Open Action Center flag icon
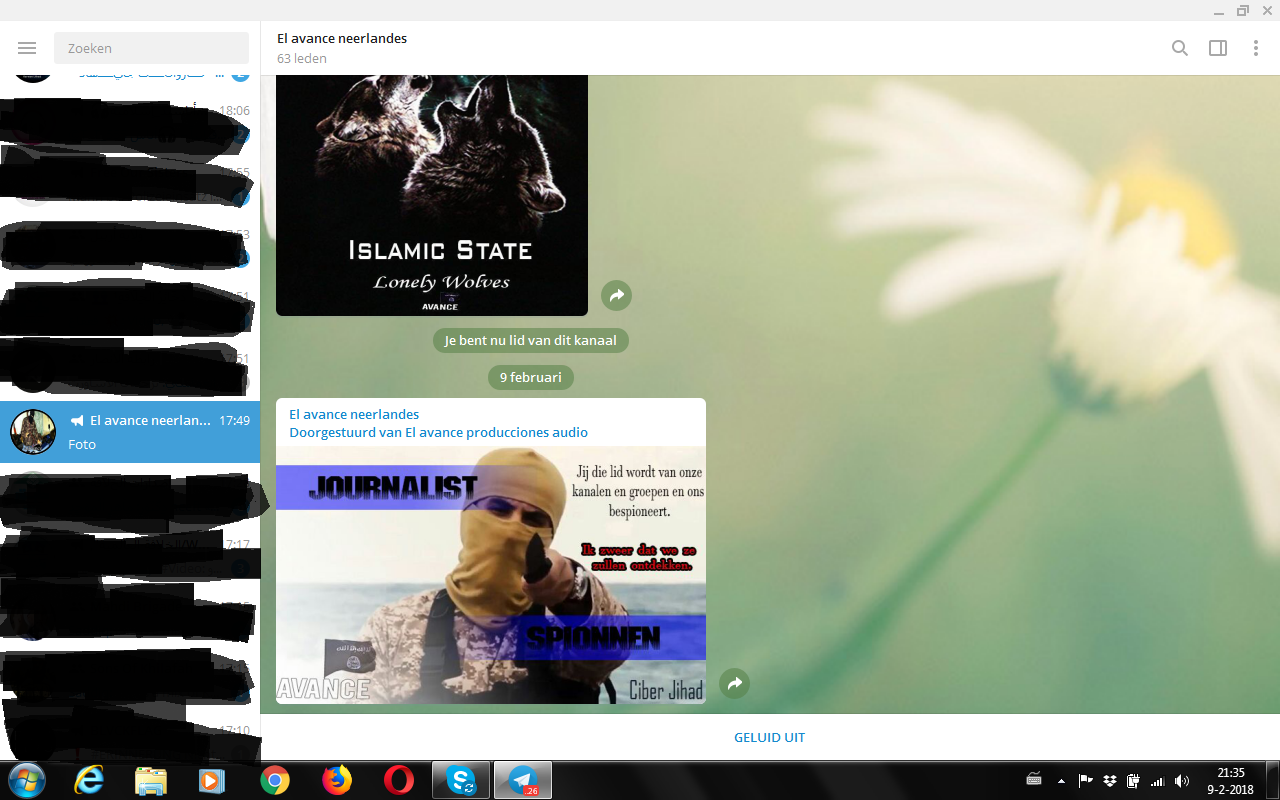This screenshot has height=800, width=1280. click(x=1086, y=780)
